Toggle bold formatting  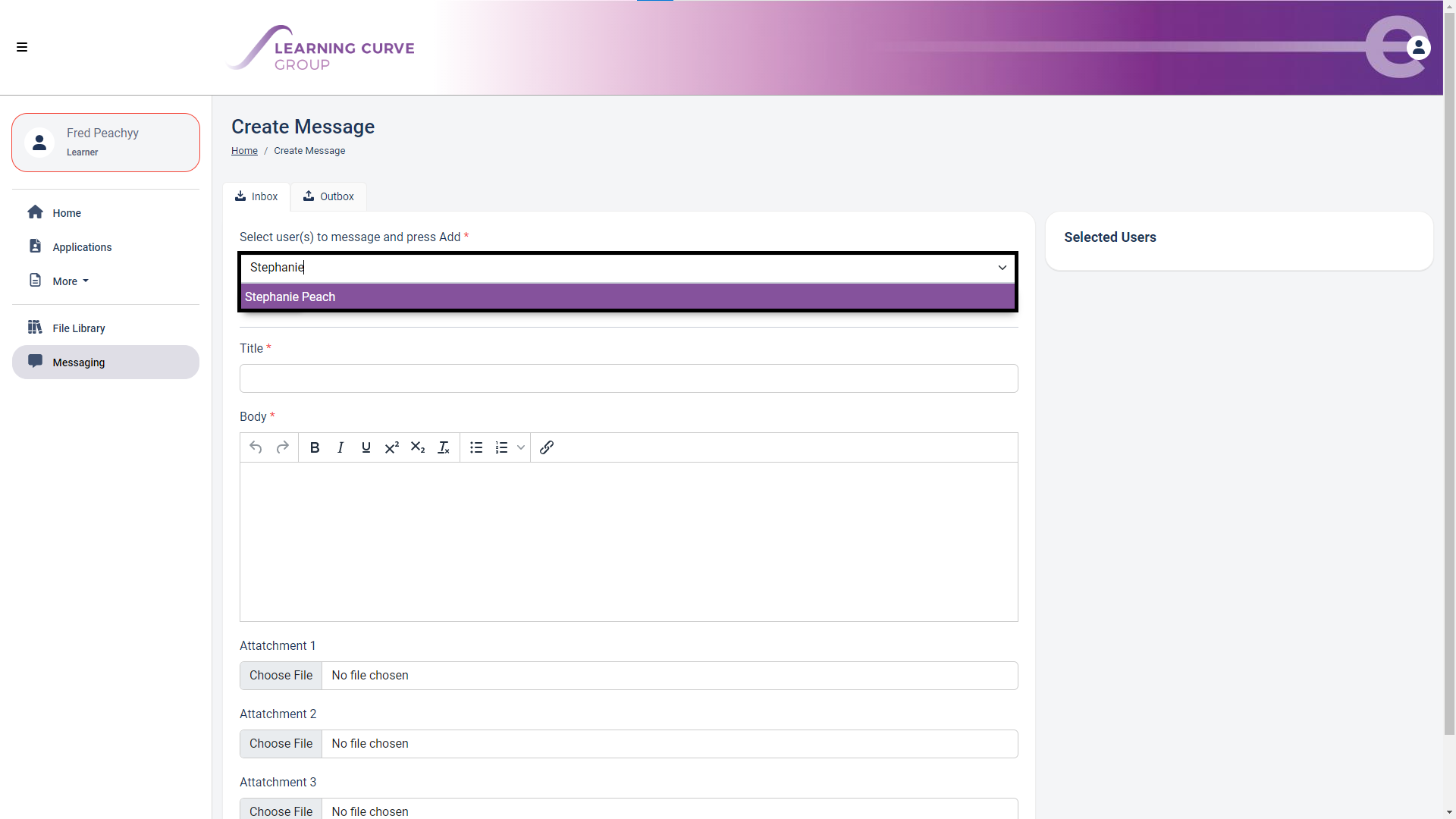pos(315,447)
